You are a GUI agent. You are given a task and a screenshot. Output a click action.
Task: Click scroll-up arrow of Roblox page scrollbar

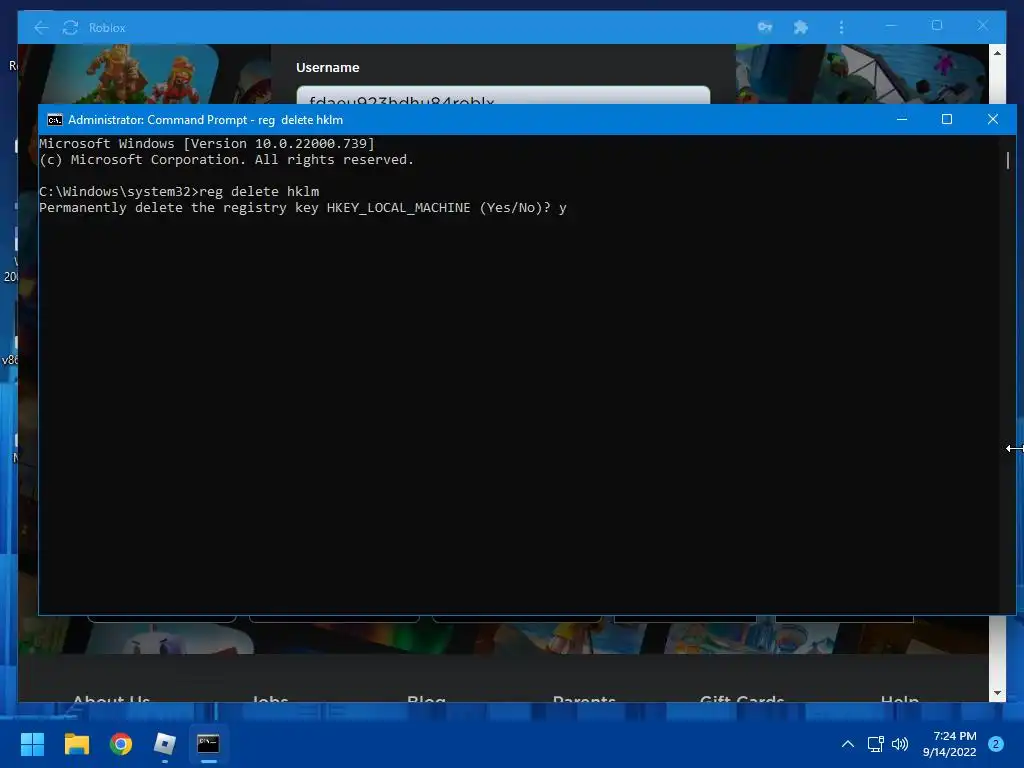(997, 53)
